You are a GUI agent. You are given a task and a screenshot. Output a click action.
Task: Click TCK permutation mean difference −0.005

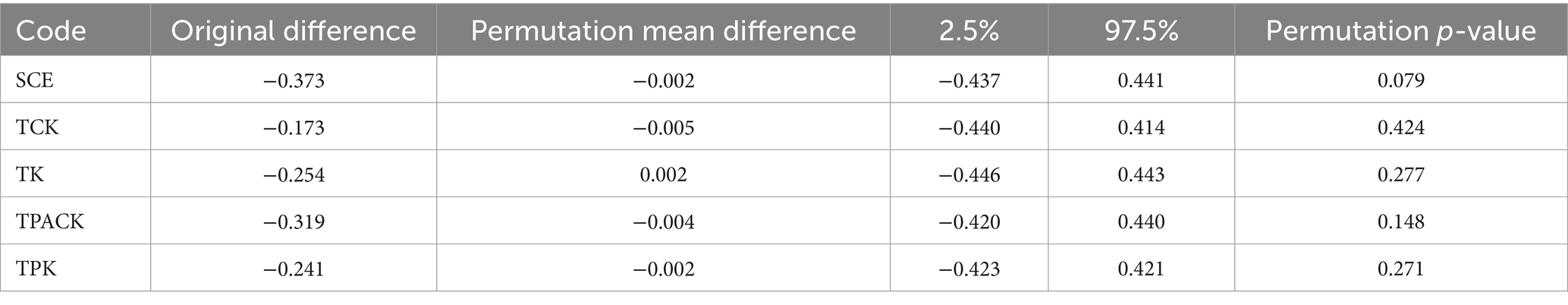[663, 127]
